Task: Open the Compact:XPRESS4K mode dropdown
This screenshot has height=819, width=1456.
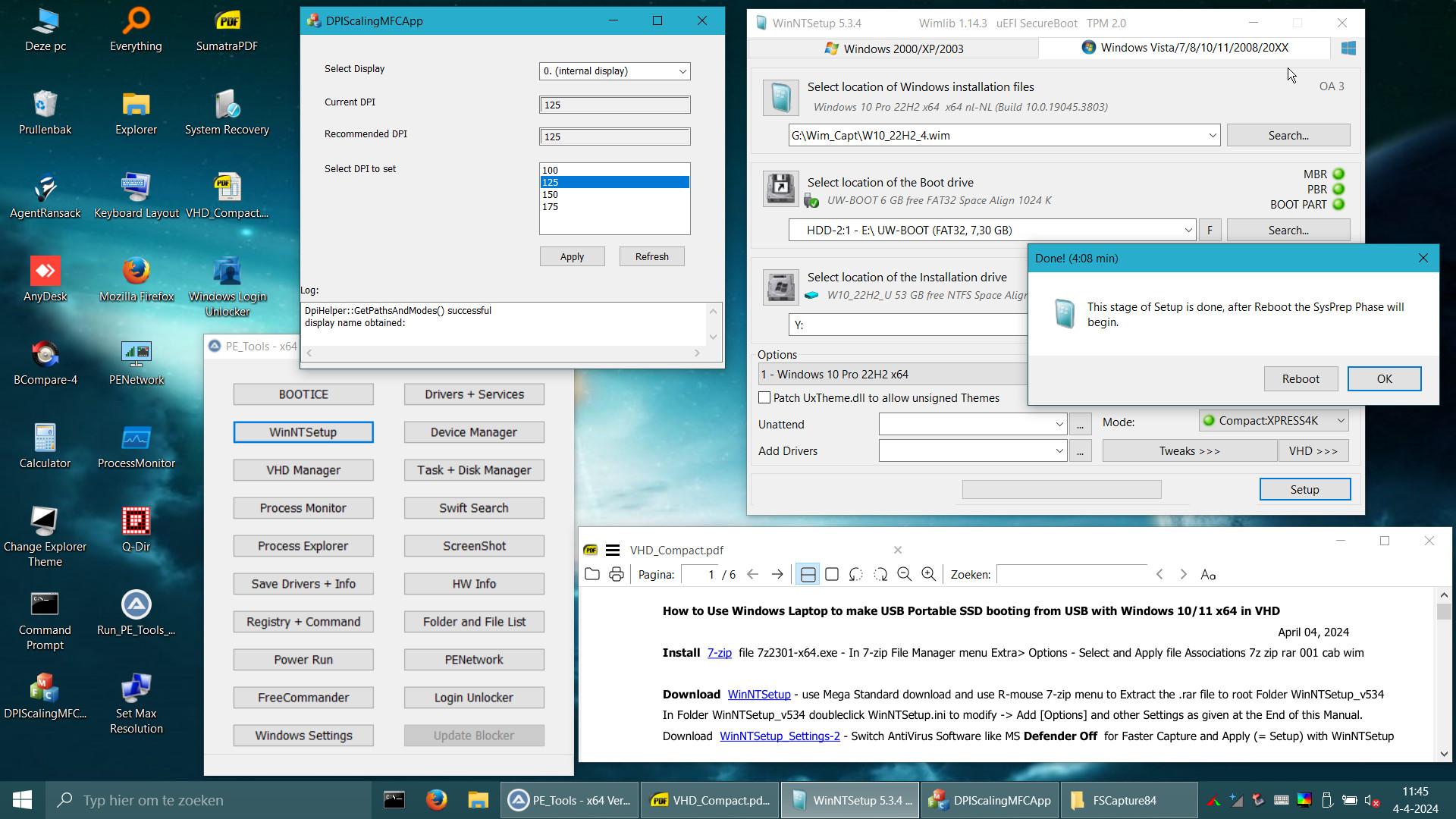Action: 1340,421
